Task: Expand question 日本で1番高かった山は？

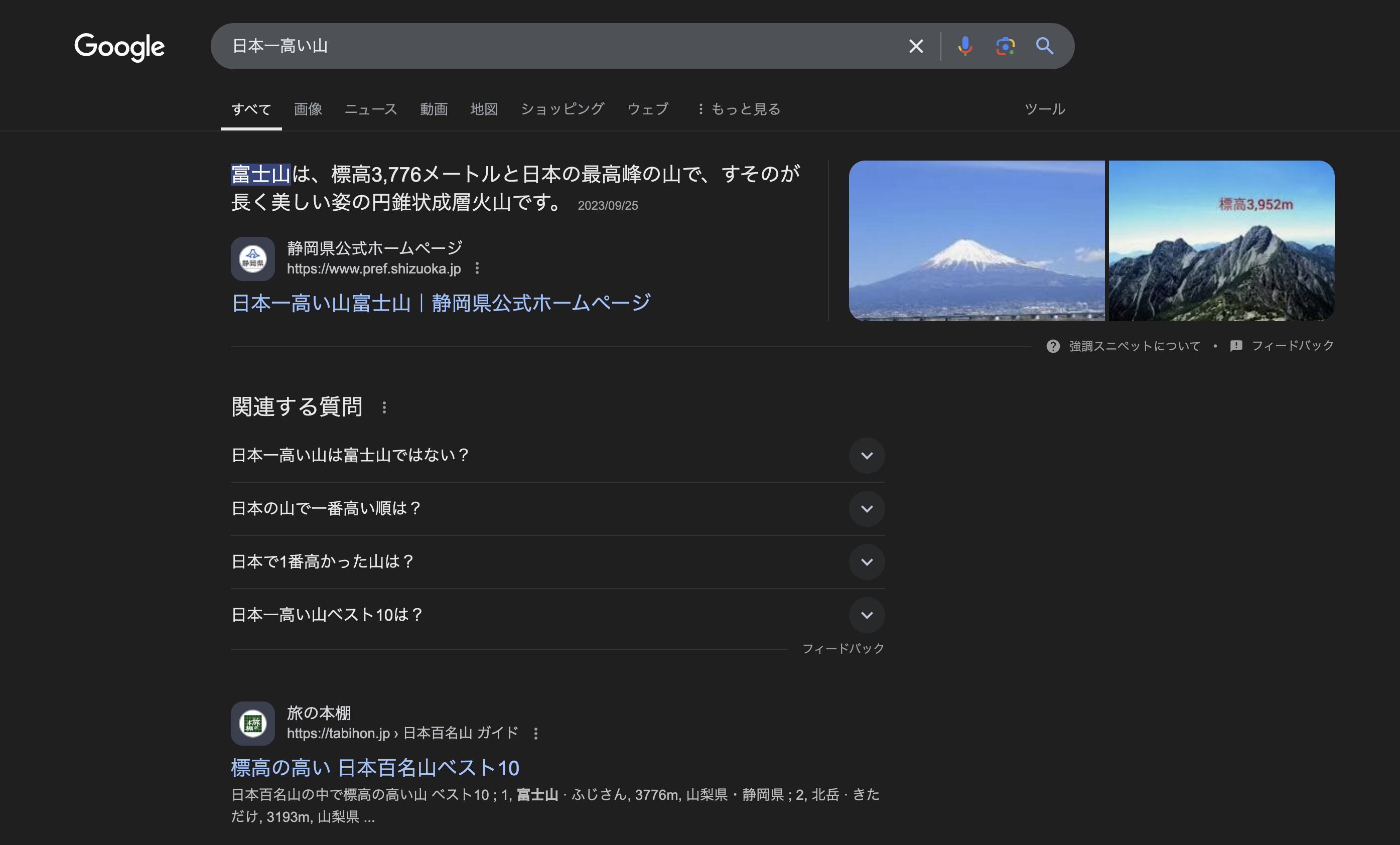Action: click(867, 561)
